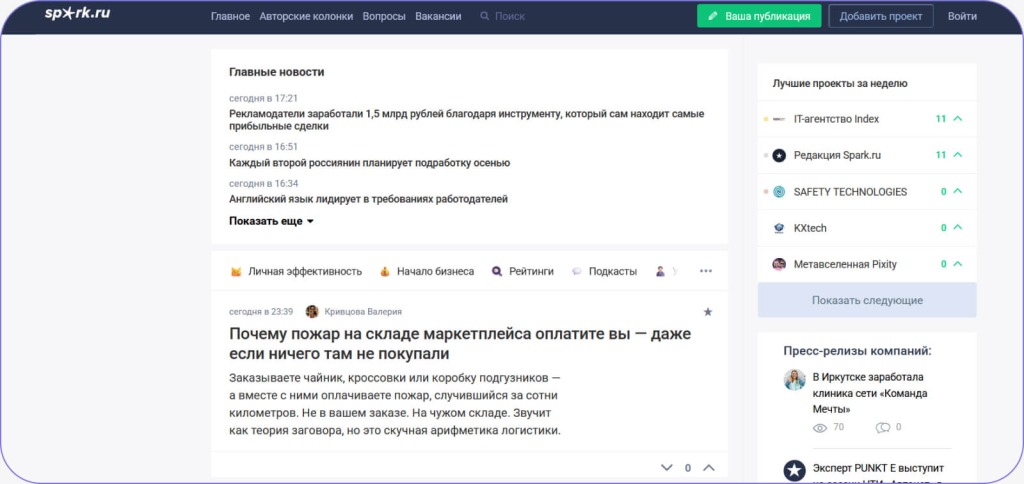Select the Рейтинги category tab

click(x=522, y=271)
